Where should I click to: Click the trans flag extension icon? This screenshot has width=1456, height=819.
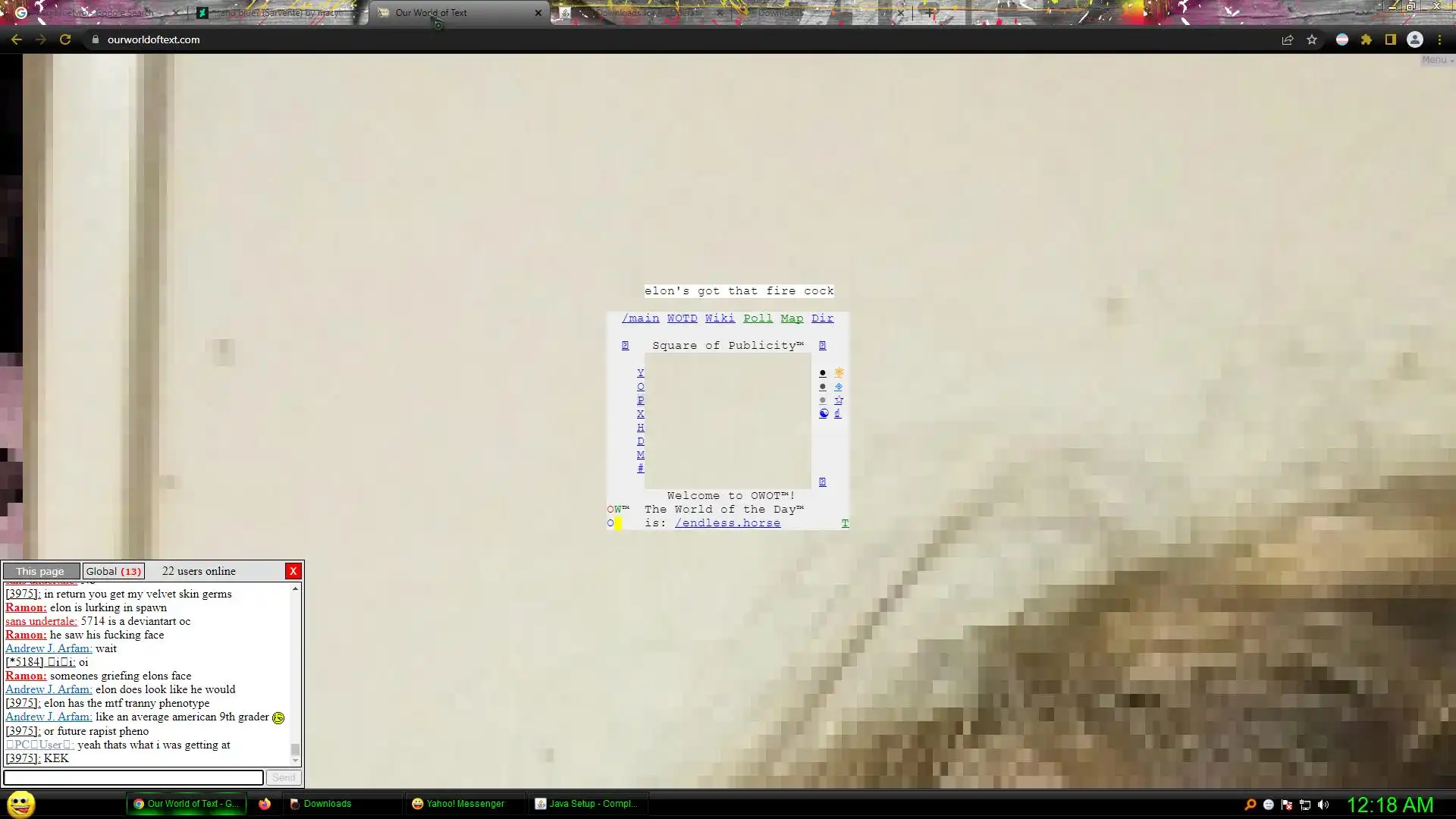[x=1342, y=39]
